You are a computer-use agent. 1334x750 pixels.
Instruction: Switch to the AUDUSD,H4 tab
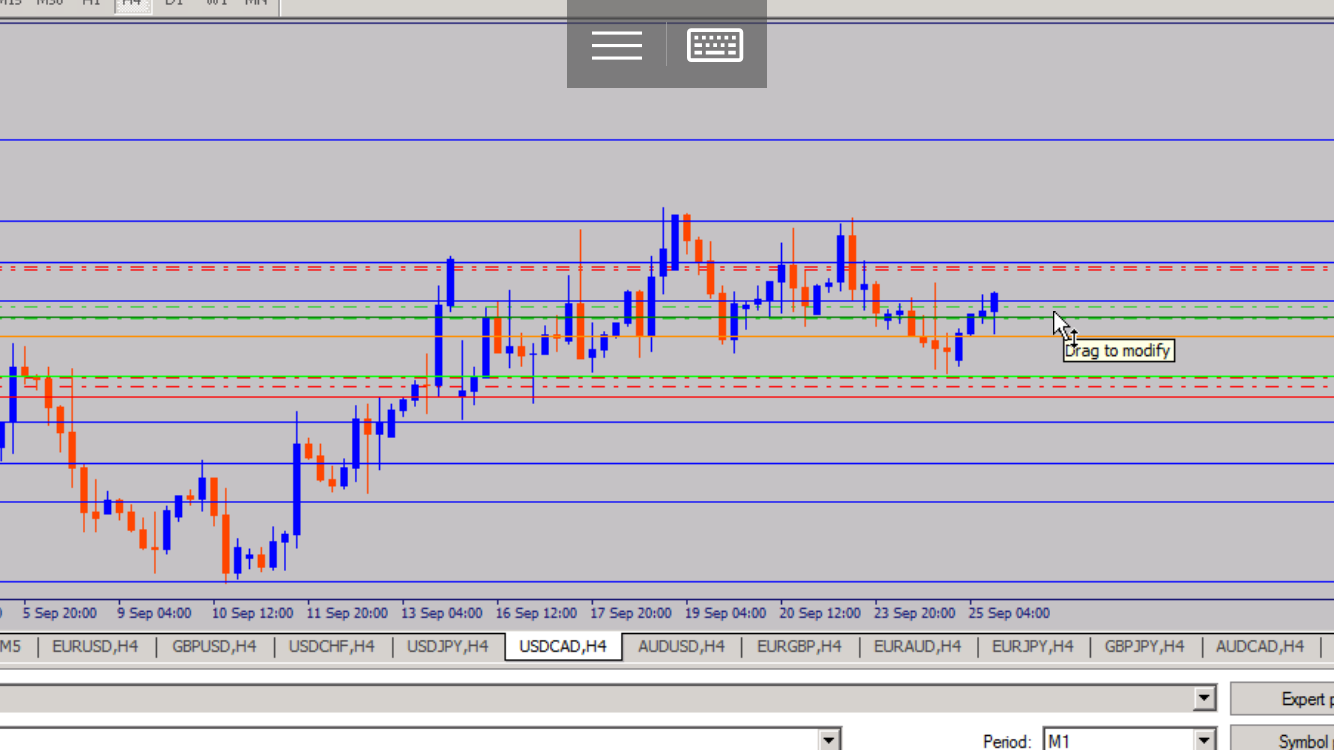[x=681, y=646]
